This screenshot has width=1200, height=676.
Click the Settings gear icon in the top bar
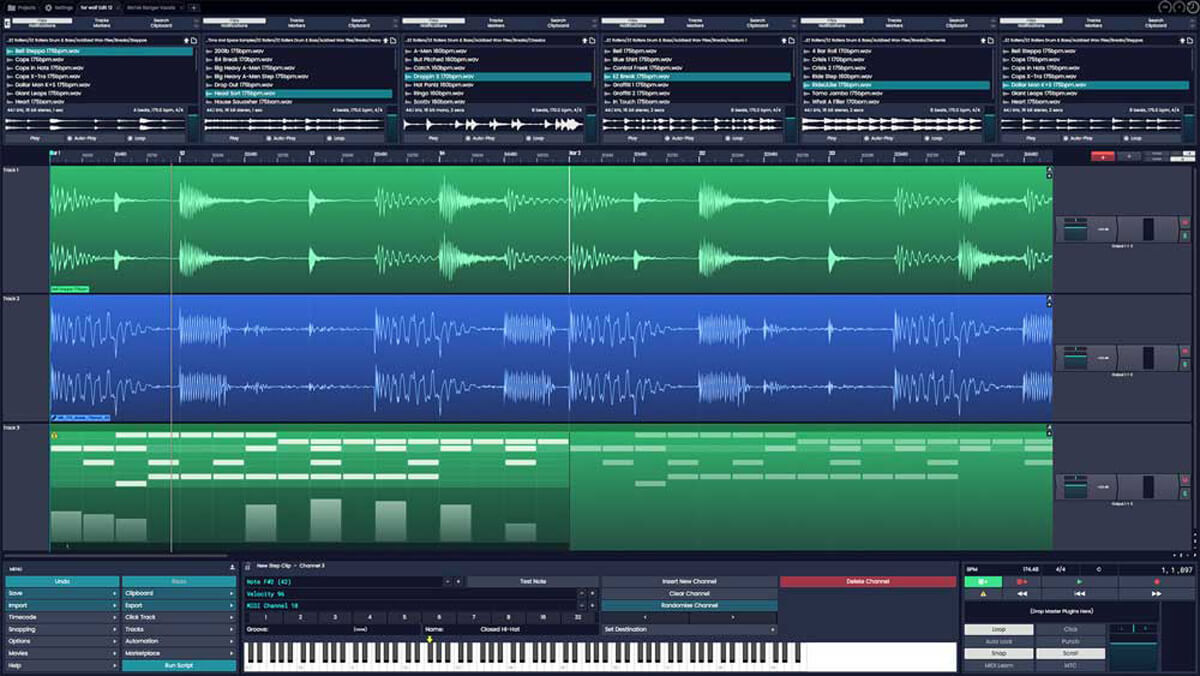pyautogui.click(x=48, y=8)
